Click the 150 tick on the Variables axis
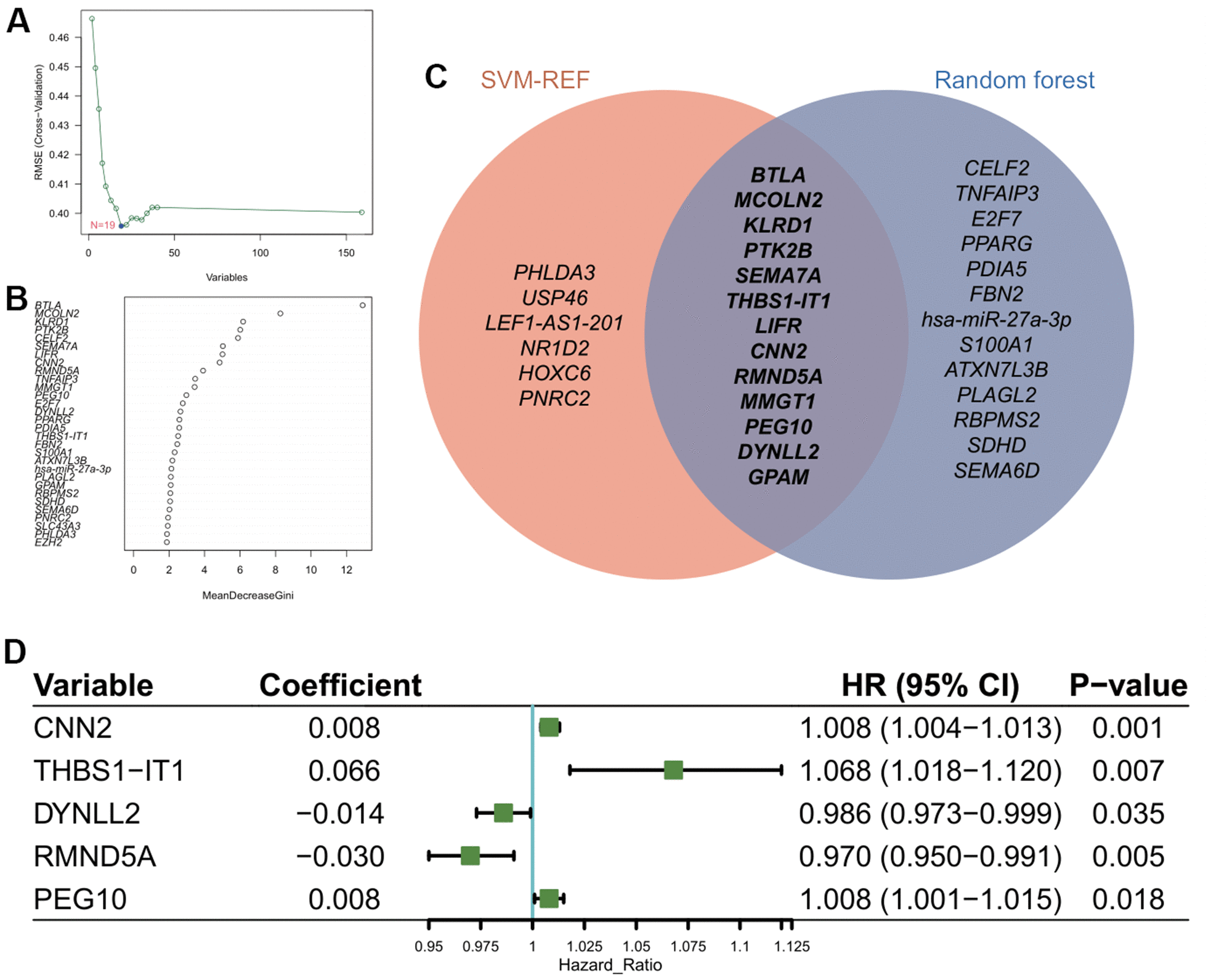This screenshot has width=1211, height=980. pyautogui.click(x=346, y=253)
